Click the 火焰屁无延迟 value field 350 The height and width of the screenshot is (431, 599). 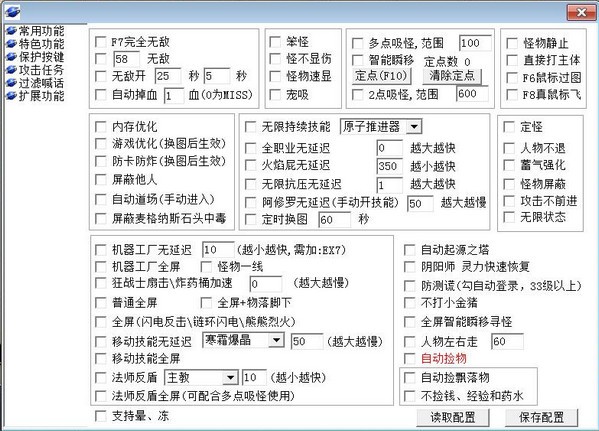(390, 166)
